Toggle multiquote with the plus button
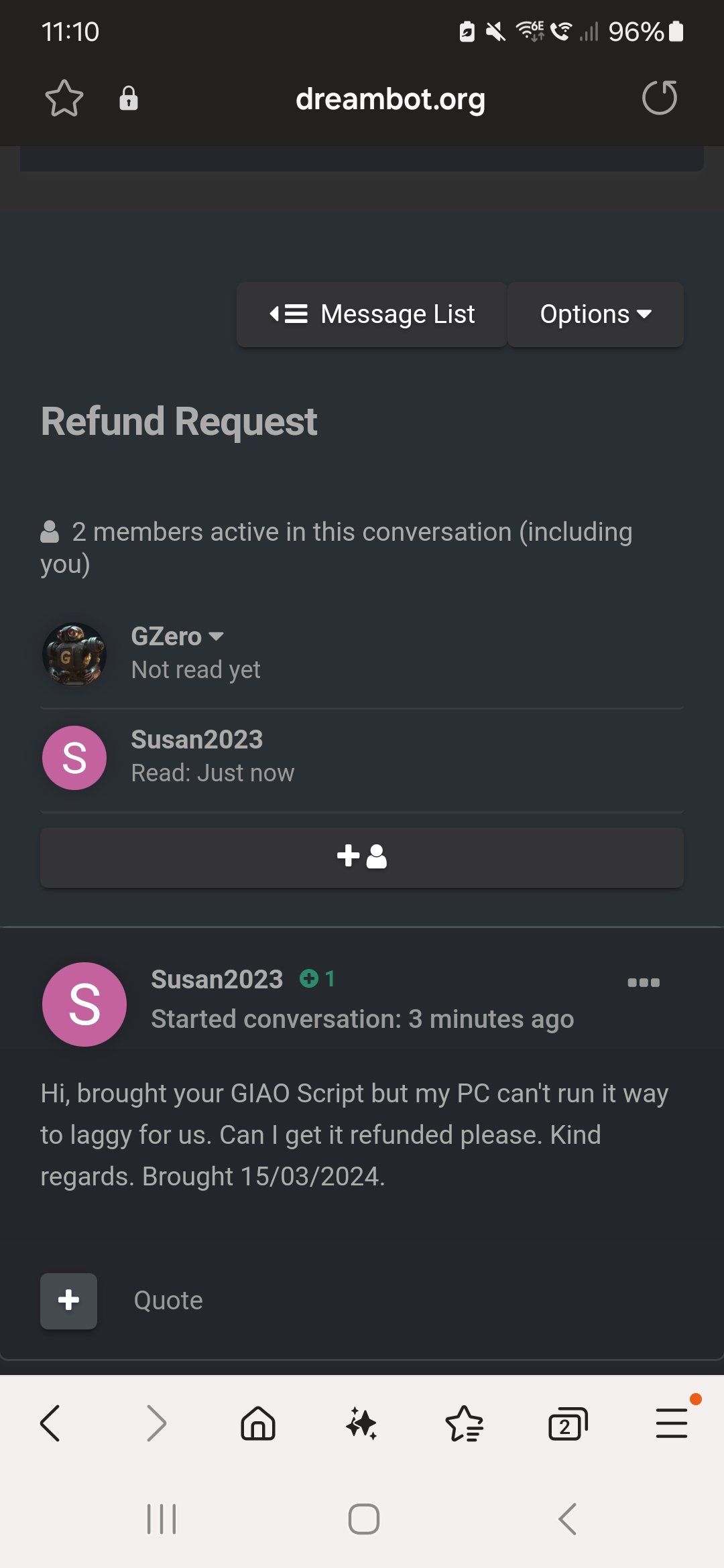 tap(68, 1301)
